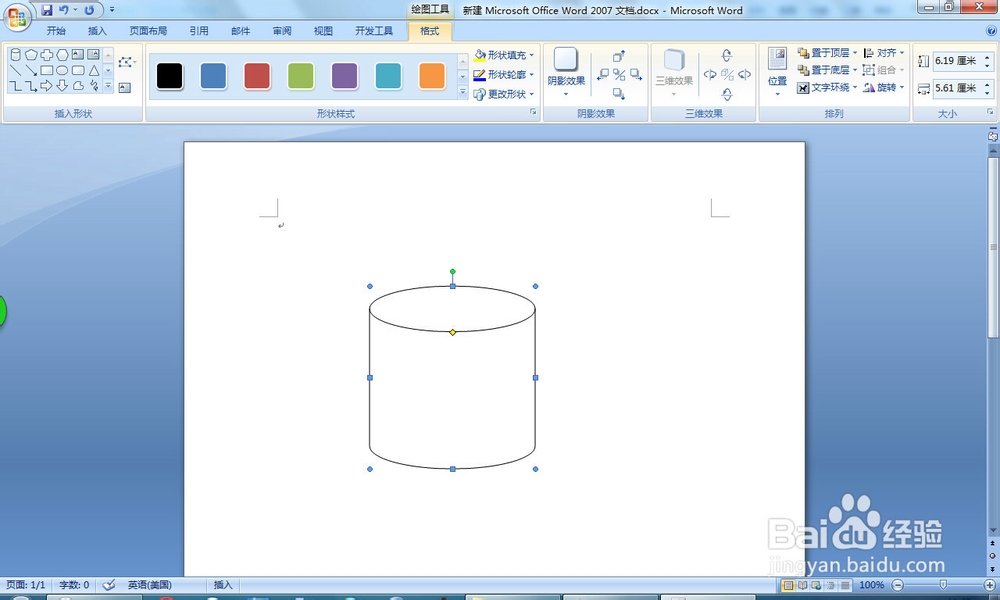Save the document from Quick Access Toolbar
1000x600 pixels.
[x=47, y=10]
